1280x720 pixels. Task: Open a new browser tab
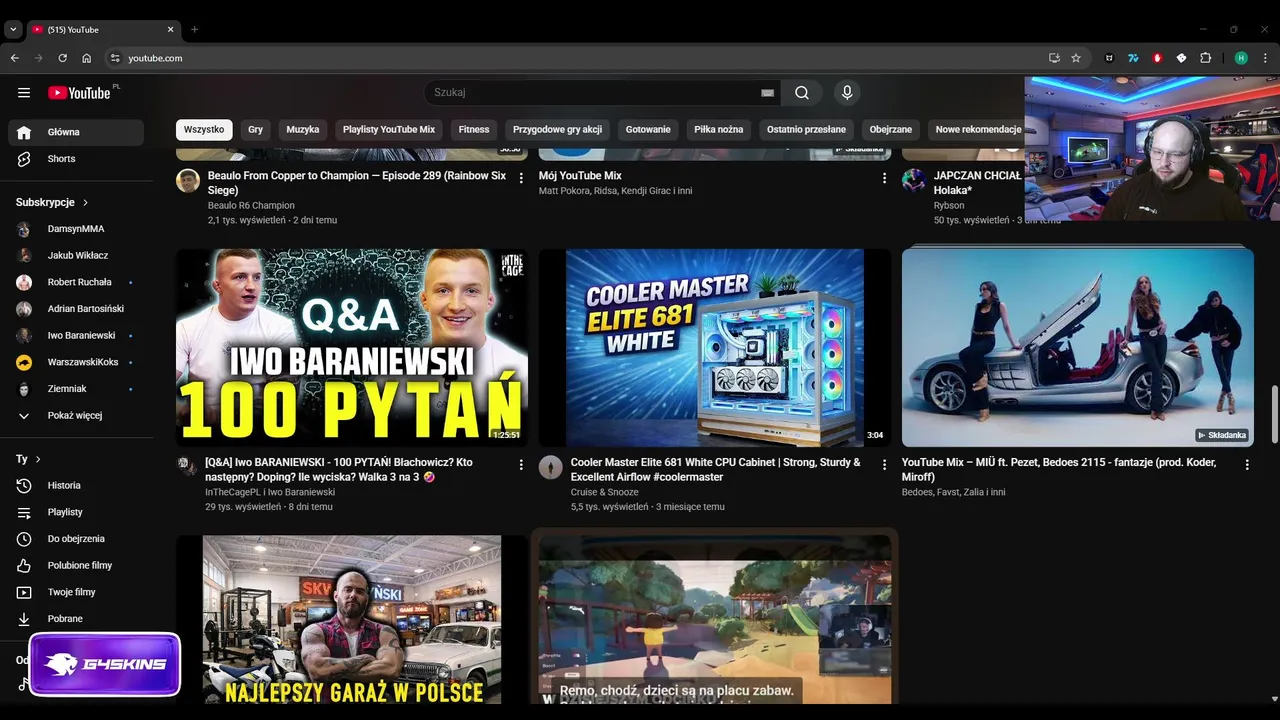coord(195,29)
